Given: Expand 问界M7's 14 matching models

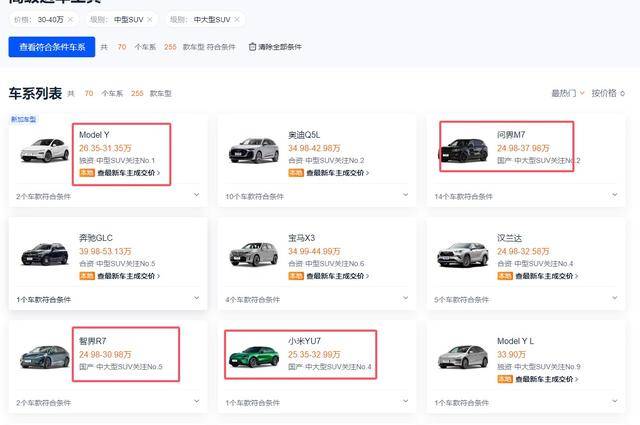Looking at the screenshot, I should pyautogui.click(x=614, y=195).
